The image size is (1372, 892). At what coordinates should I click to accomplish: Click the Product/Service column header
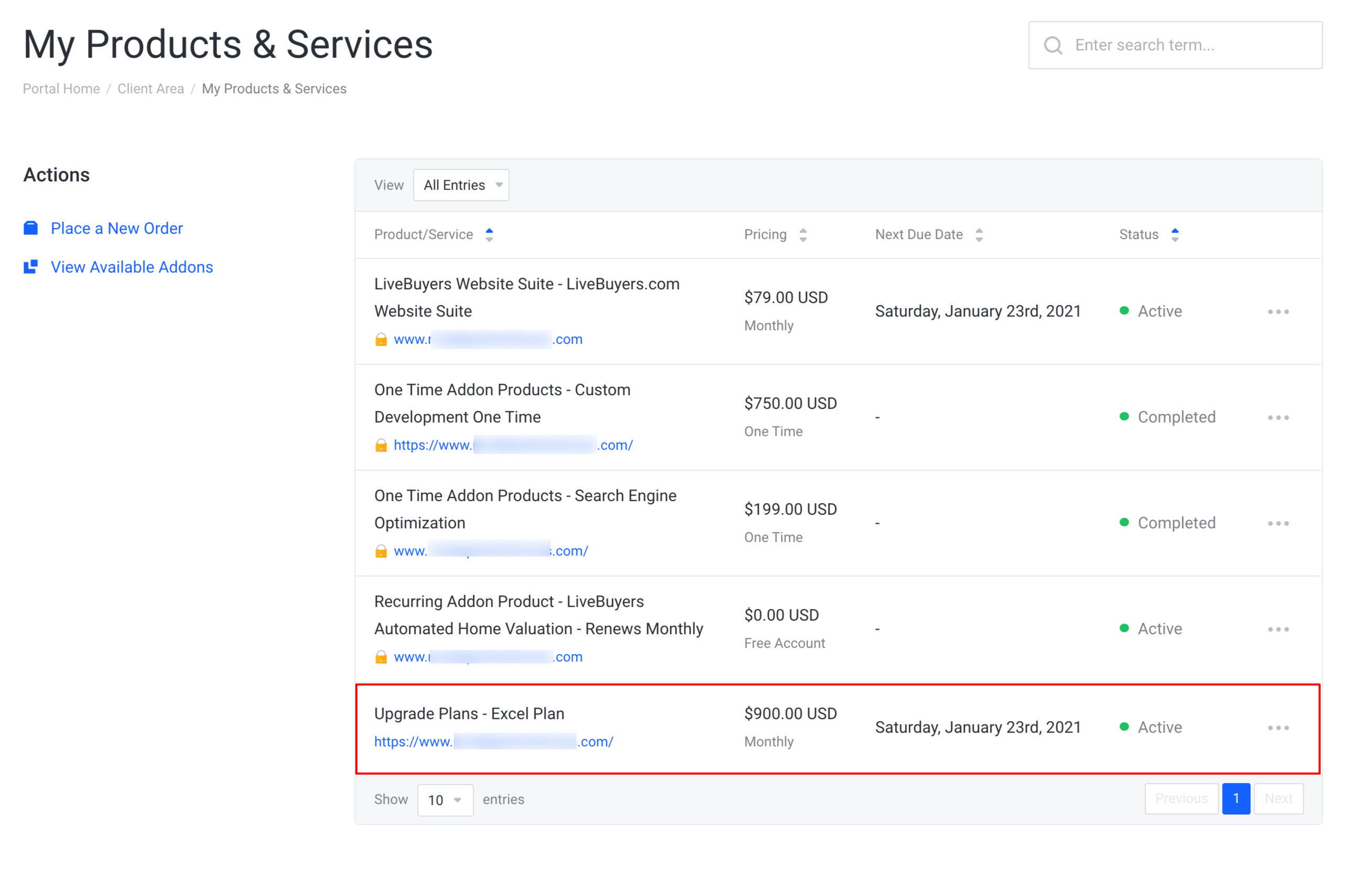coord(423,235)
